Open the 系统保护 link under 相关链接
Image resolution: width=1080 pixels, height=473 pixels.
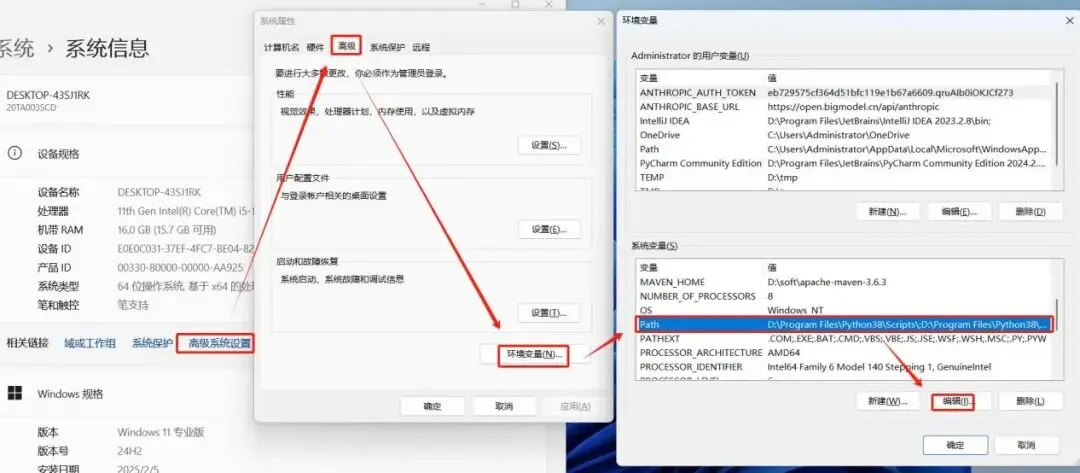(152, 343)
